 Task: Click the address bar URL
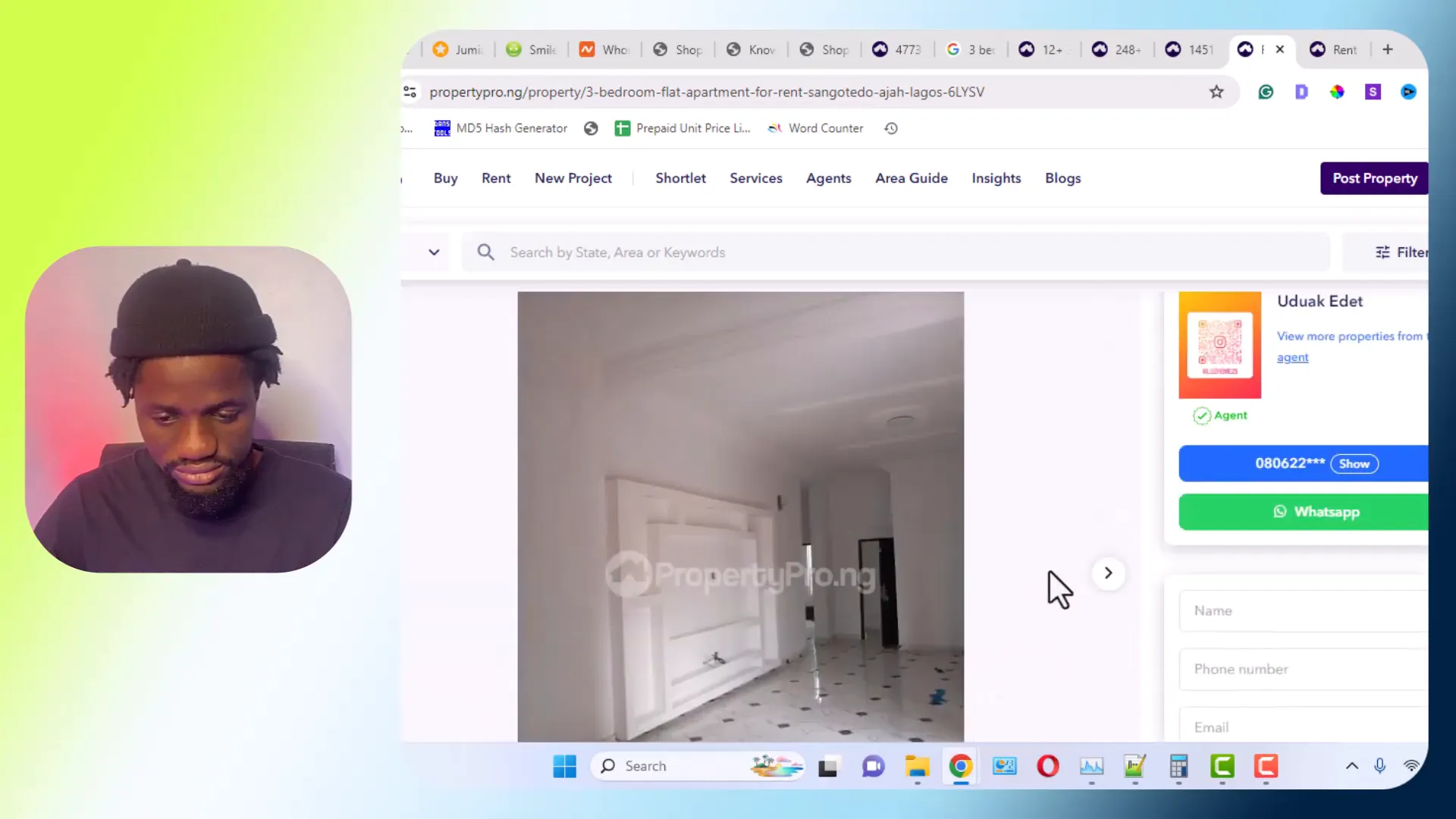click(x=707, y=92)
